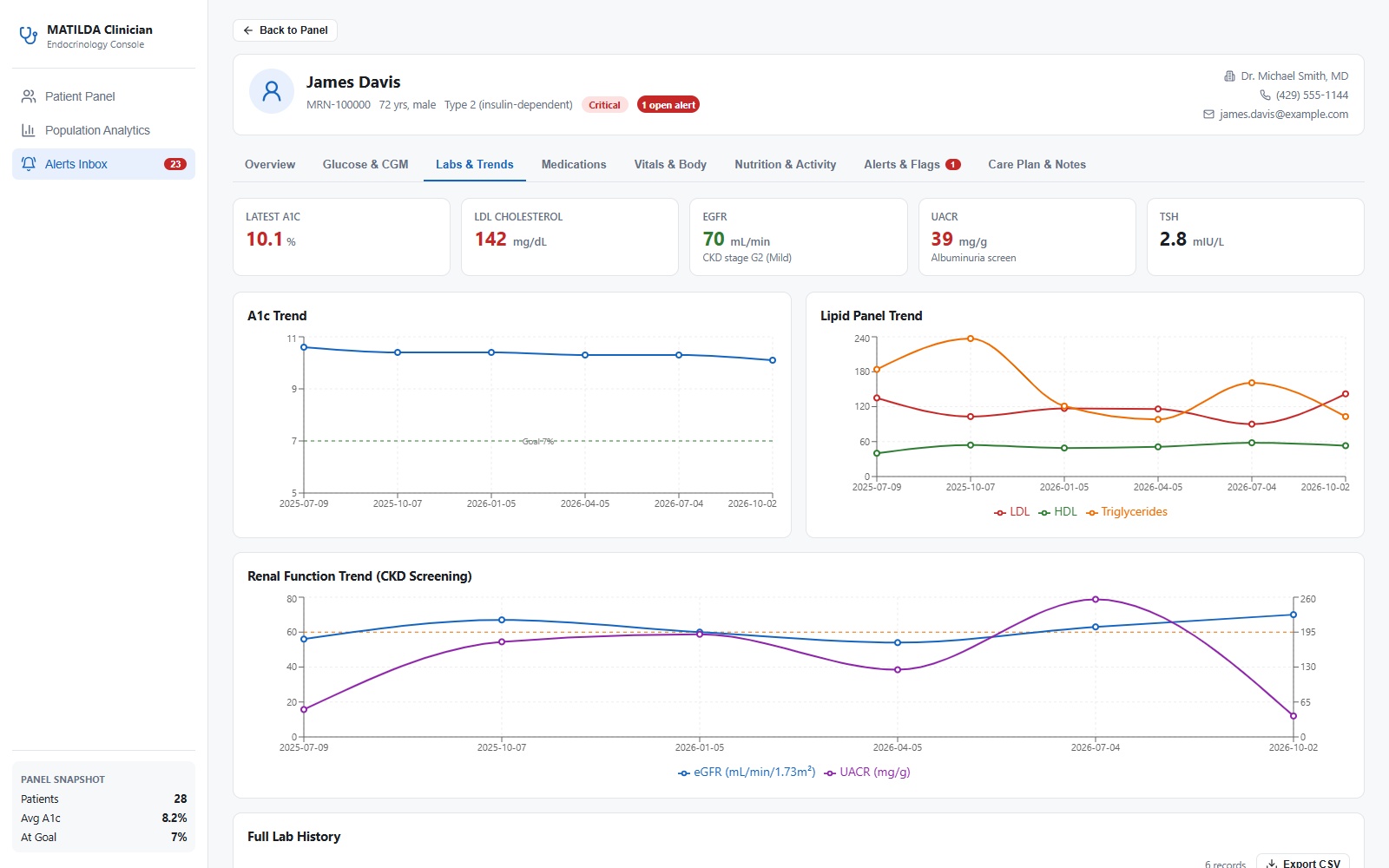Click james.davis@example.com email address
The width and height of the screenshot is (1389, 868).
pos(1283,115)
